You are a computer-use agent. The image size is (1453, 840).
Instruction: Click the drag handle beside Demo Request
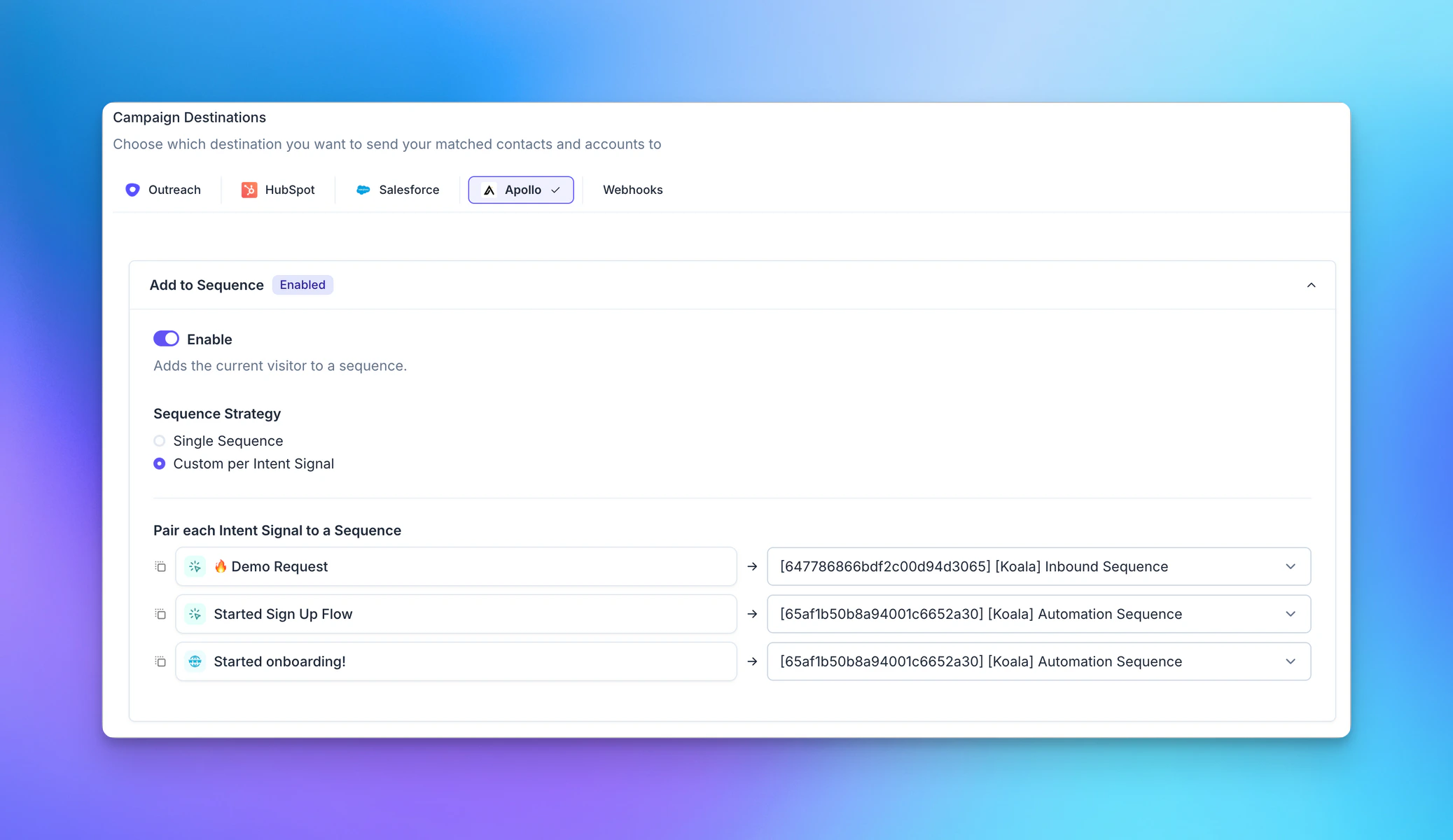pos(160,566)
